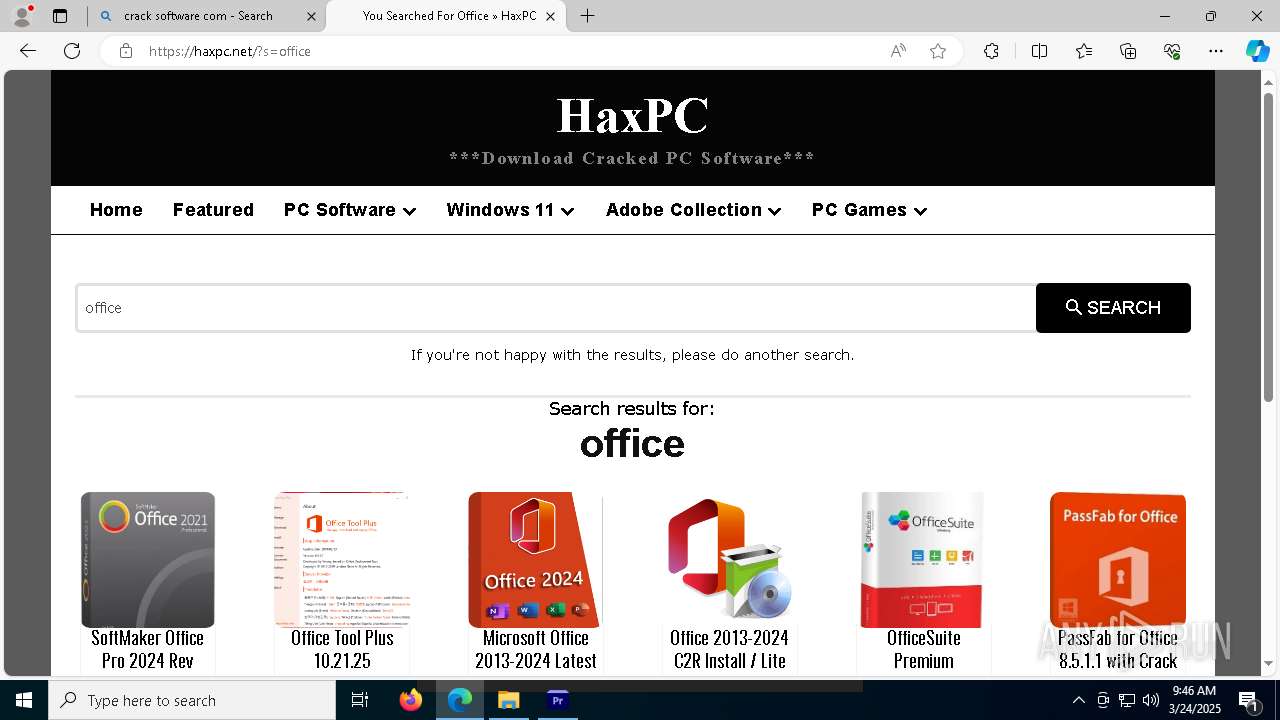Open Settings and more ellipsis menu
Screen dimensions: 1280x720
(x=1216, y=51)
